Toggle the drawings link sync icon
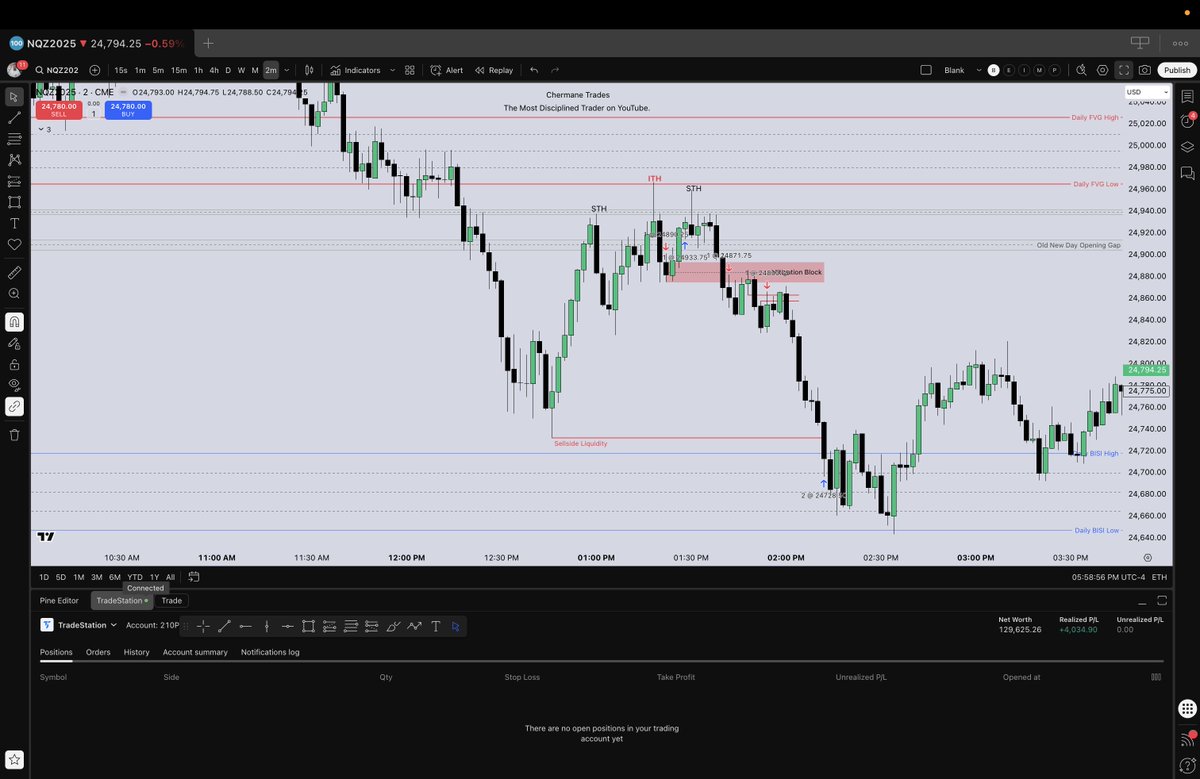The image size is (1200, 779). point(14,406)
